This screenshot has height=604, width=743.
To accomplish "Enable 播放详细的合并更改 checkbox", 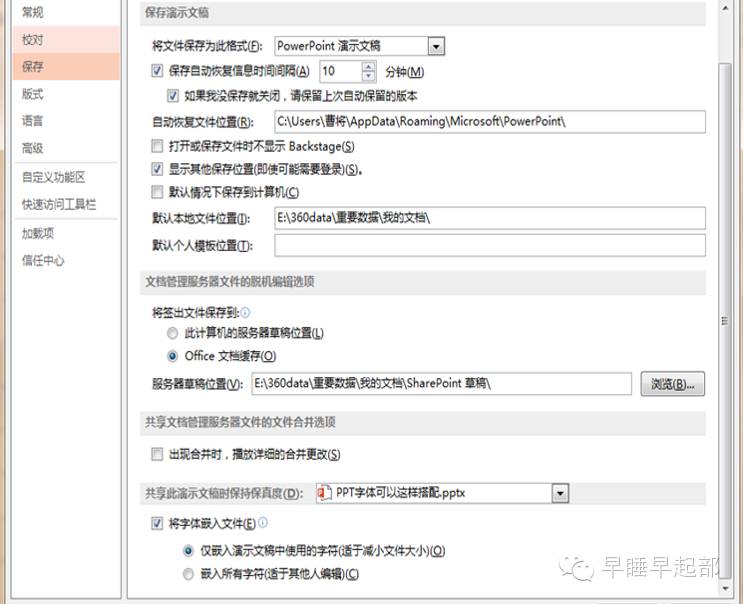I will (x=157, y=454).
